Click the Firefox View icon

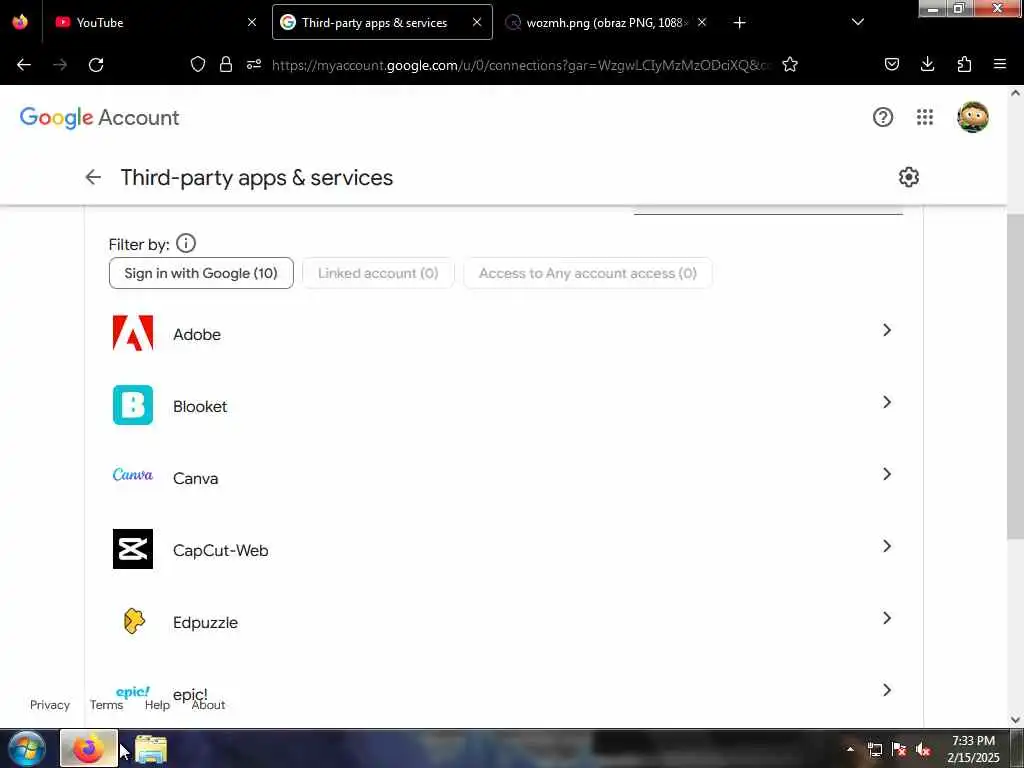pos(20,22)
